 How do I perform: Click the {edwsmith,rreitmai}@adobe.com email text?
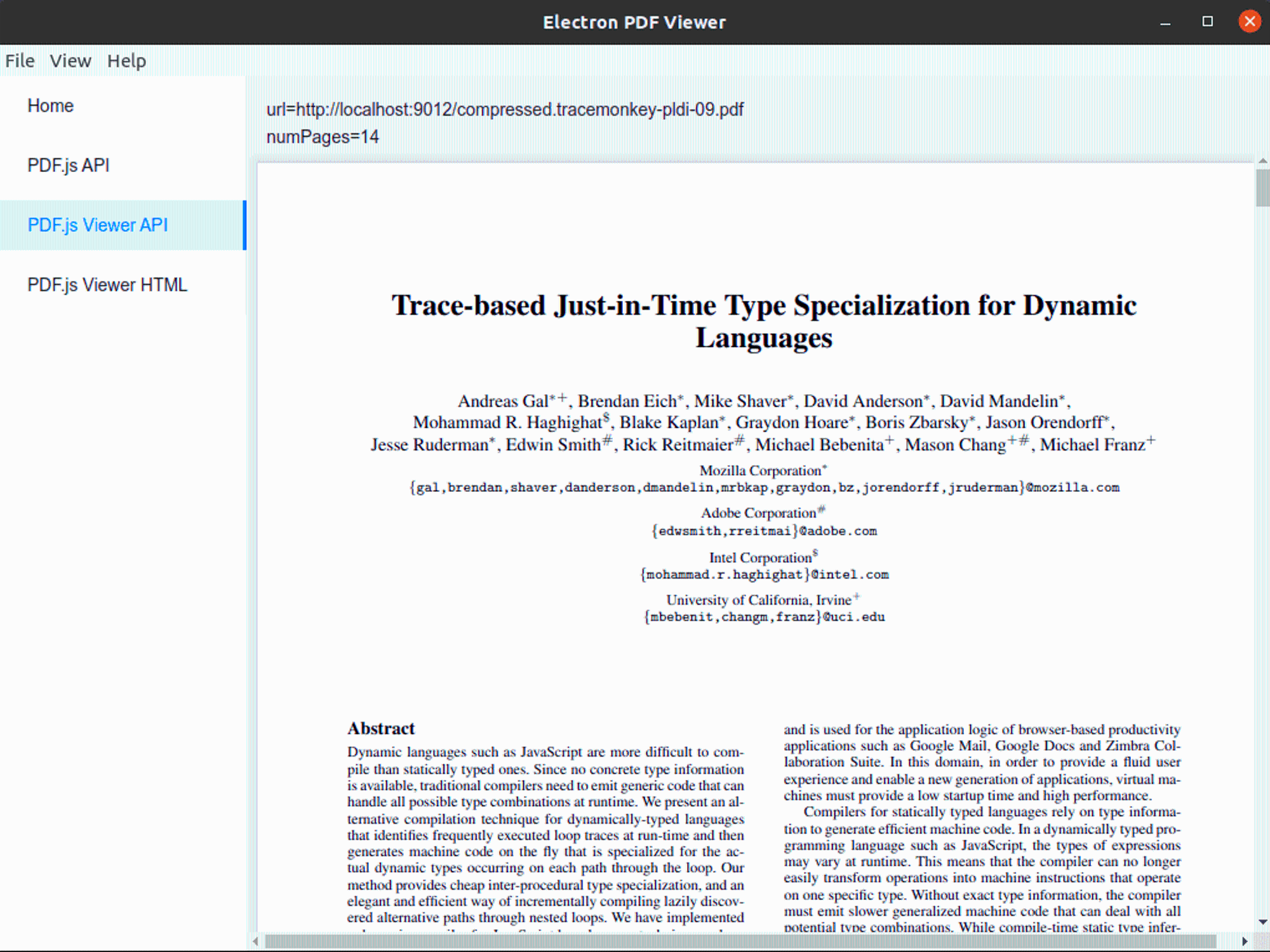[764, 531]
